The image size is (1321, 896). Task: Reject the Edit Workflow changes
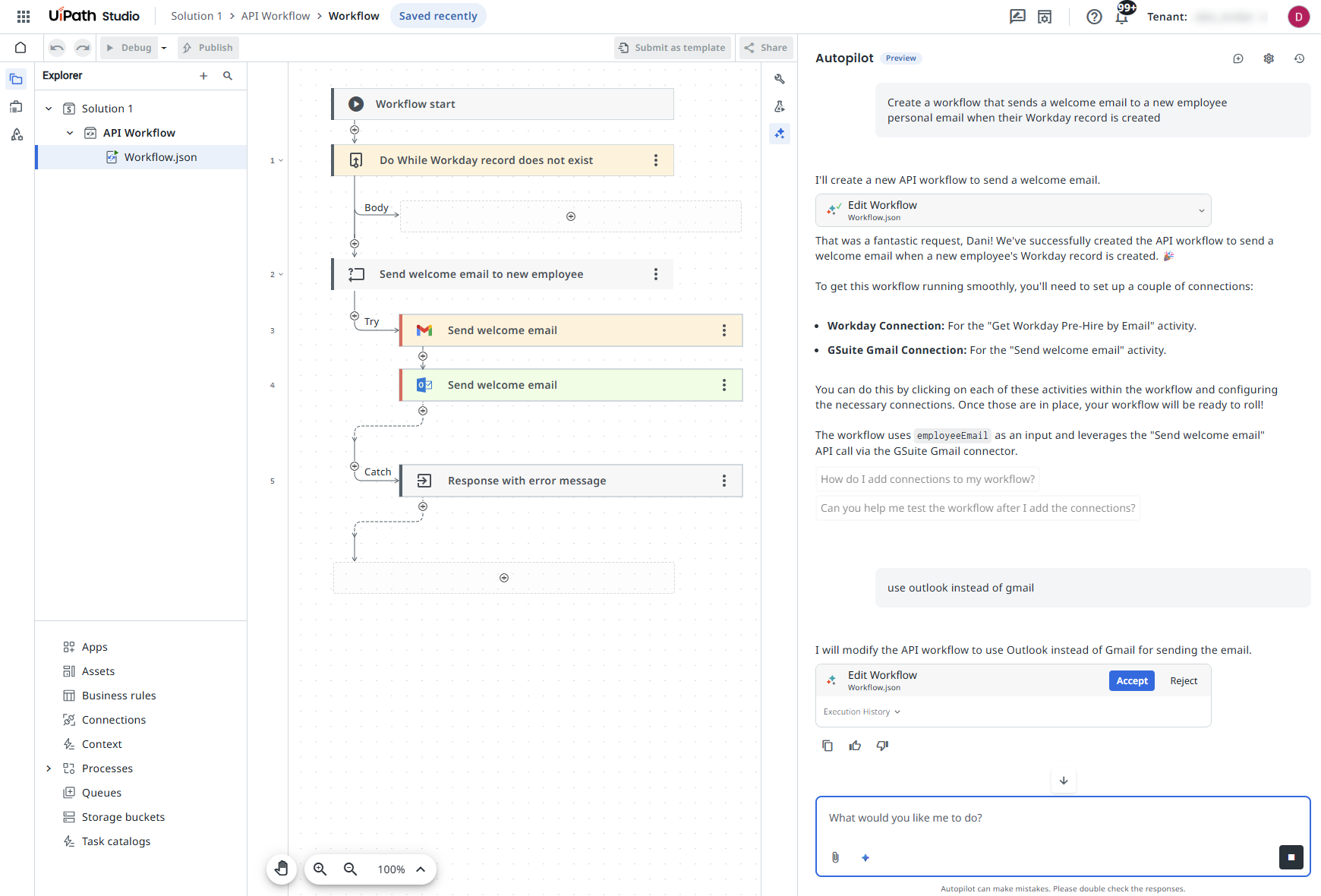click(1184, 681)
